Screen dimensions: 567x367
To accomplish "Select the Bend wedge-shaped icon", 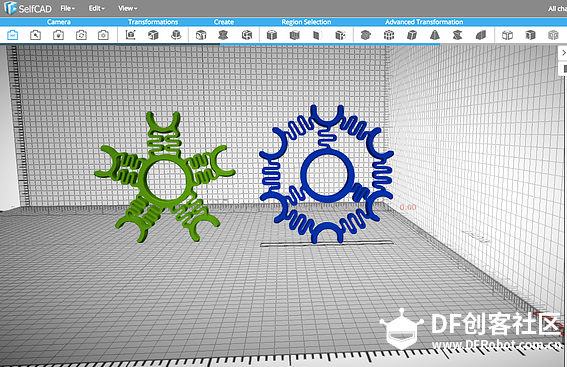I will [481, 35].
